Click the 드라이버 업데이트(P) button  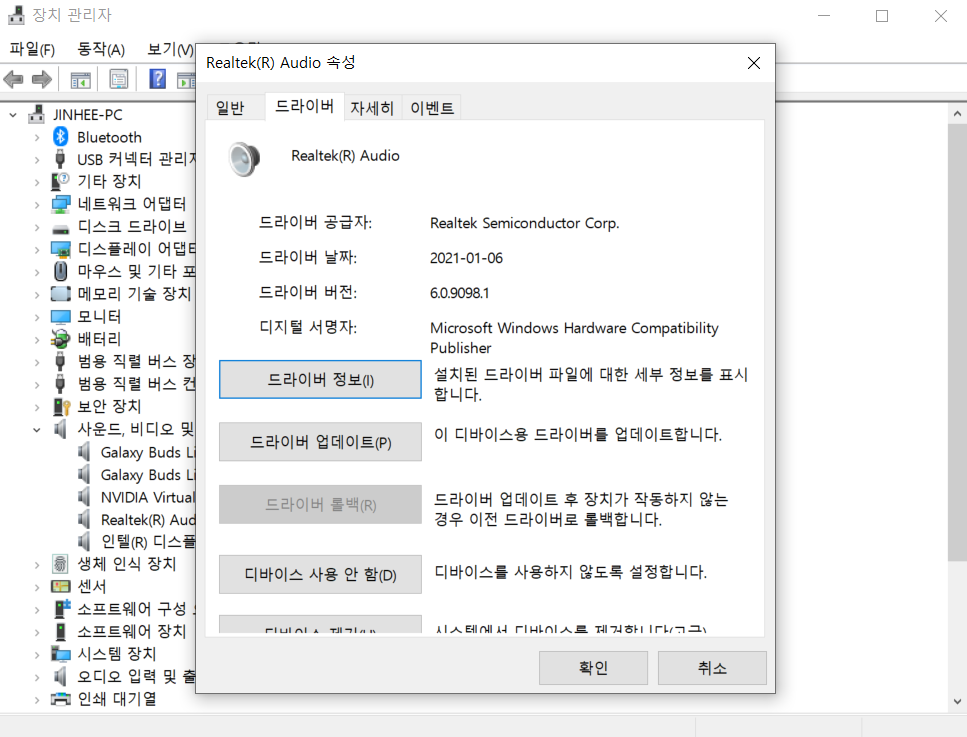click(320, 442)
